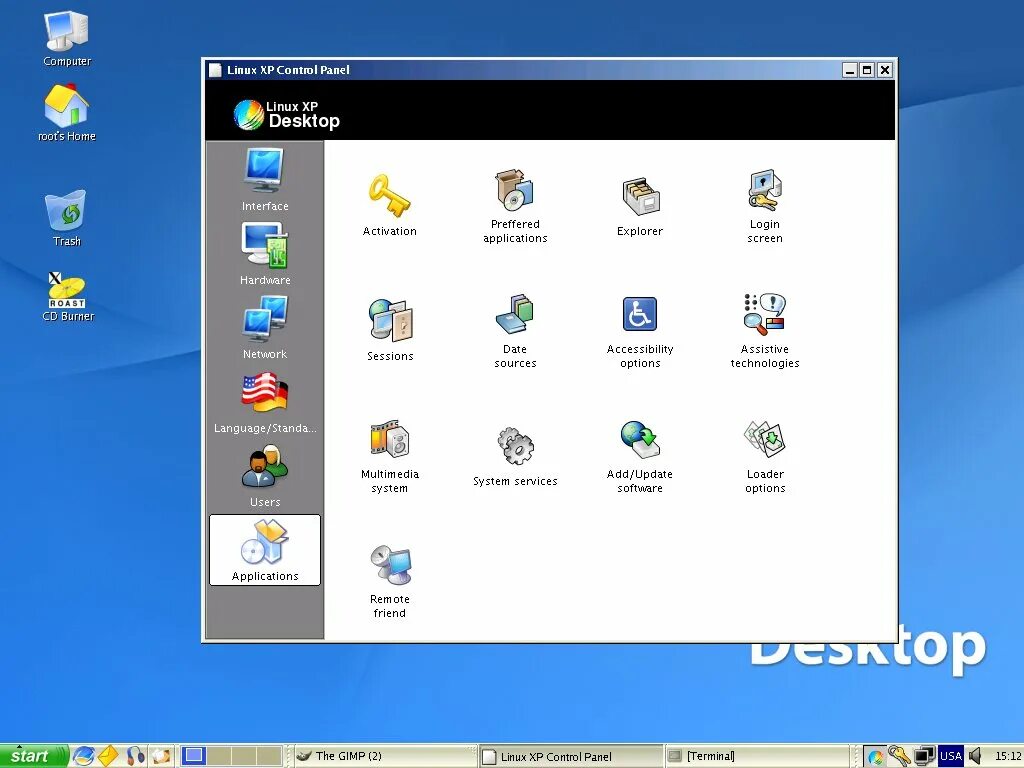The width and height of the screenshot is (1024, 768).
Task: Click the Trash desktop icon
Action: pos(67,218)
